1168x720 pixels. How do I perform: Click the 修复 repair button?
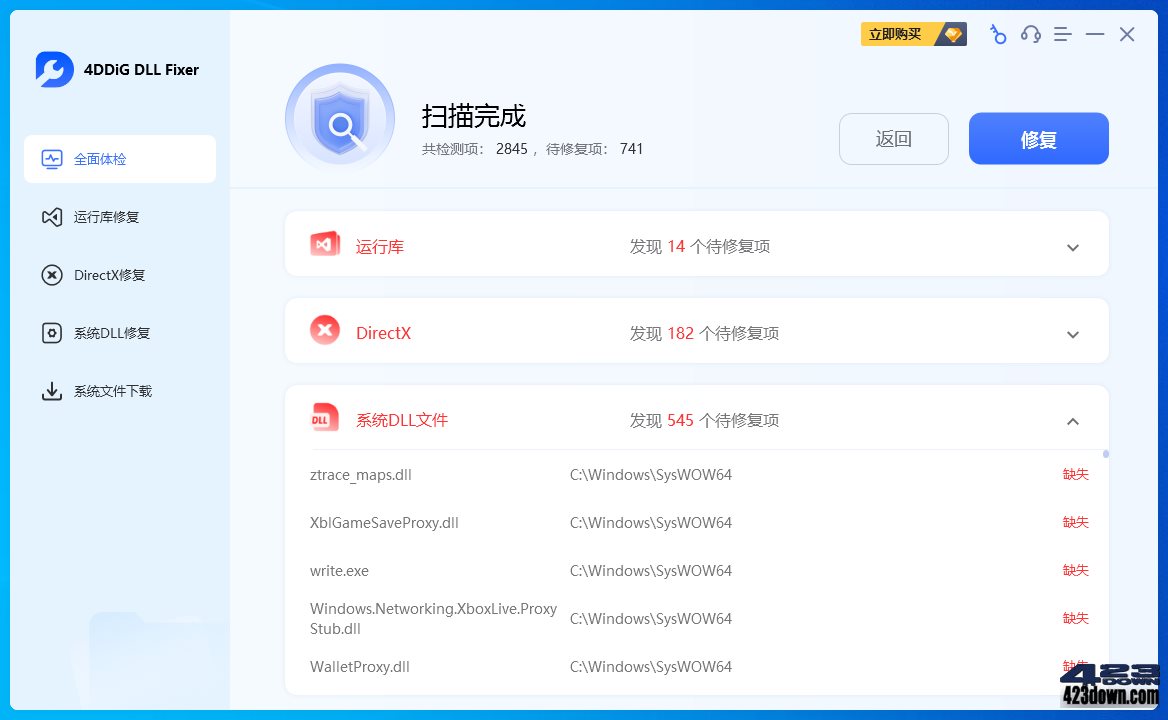click(x=1038, y=138)
